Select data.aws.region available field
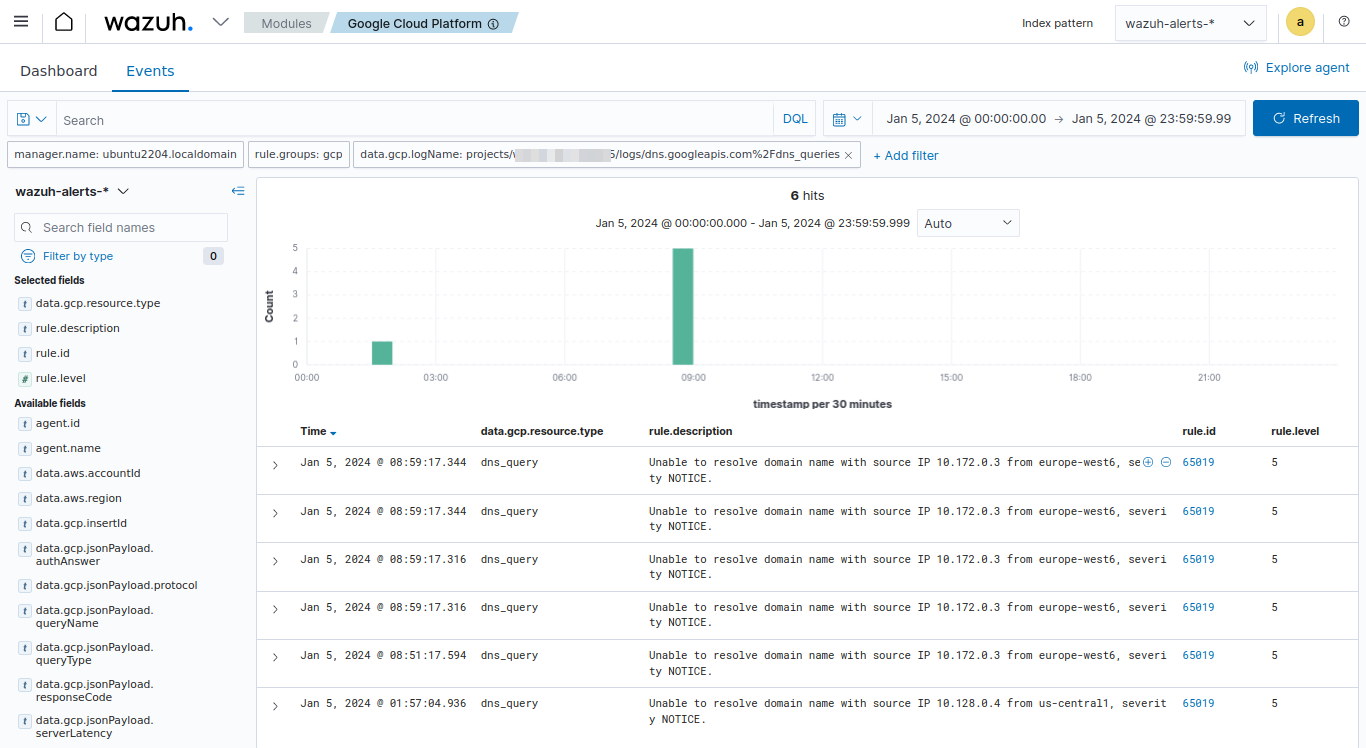Screen dimensions: 1366x748 79,498
